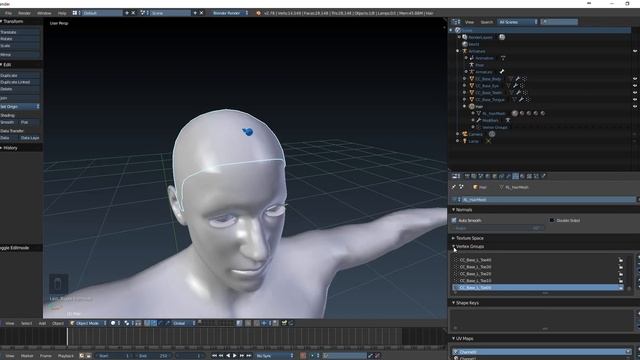Screen dimensions: 640x360
Task: Collapse the Shape Keys panel
Action: tap(453, 303)
